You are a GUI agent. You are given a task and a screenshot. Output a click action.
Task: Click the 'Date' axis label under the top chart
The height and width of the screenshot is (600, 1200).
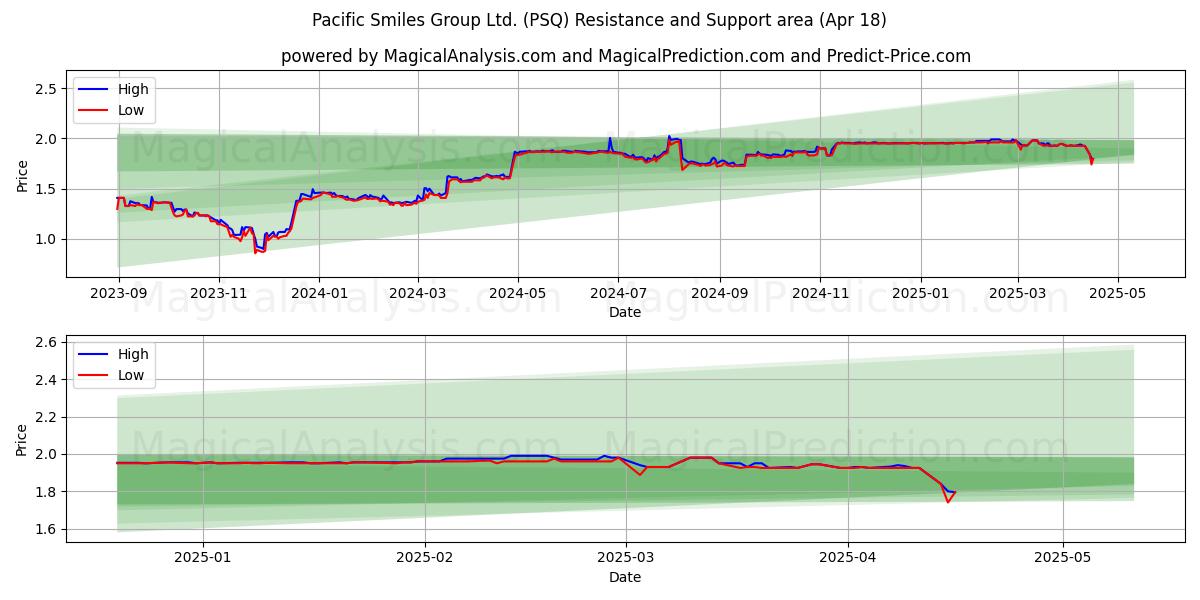click(x=625, y=313)
